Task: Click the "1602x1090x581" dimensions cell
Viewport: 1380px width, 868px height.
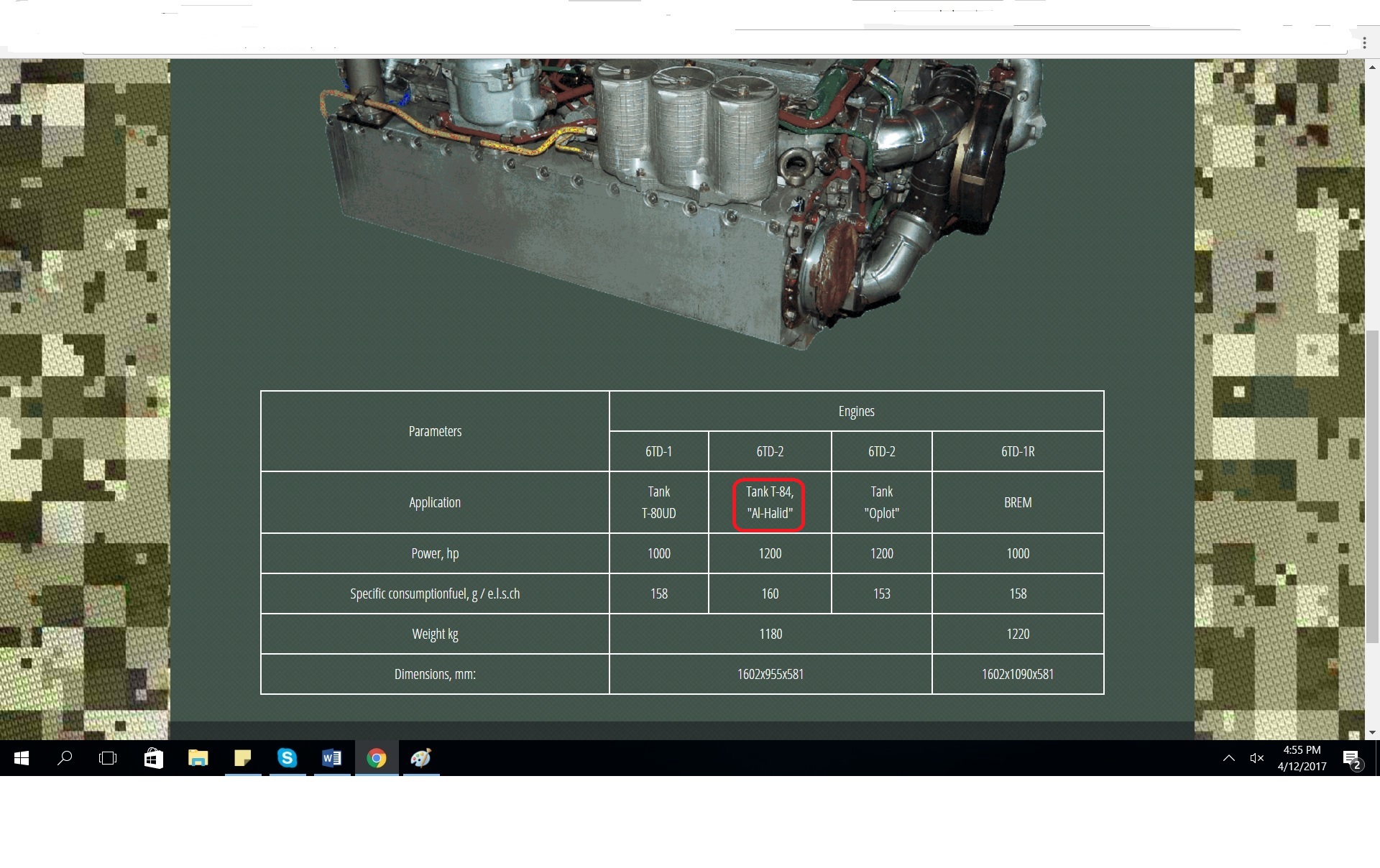Action: tap(1018, 674)
